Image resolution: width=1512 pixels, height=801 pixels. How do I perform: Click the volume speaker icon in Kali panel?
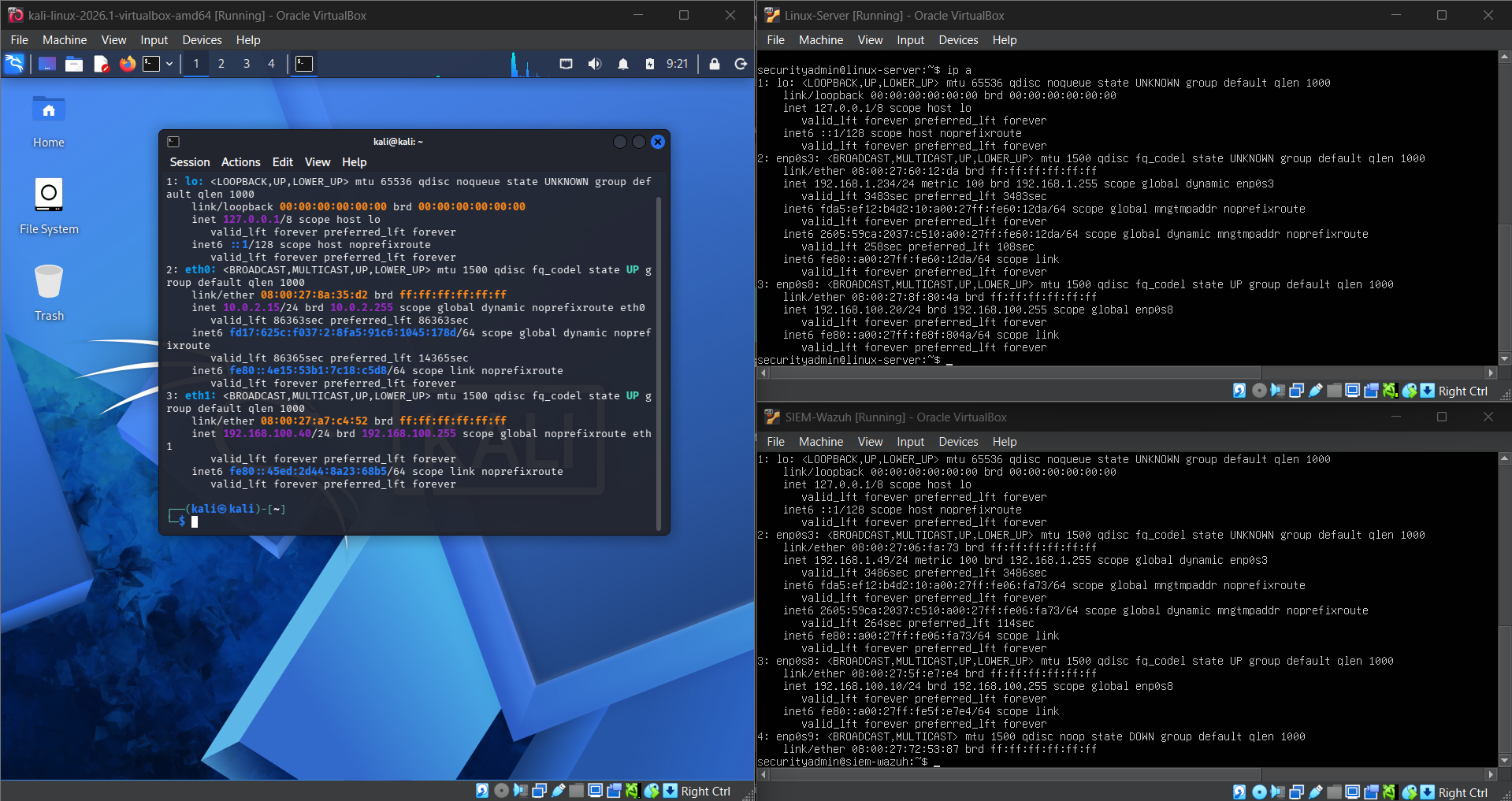pos(595,64)
